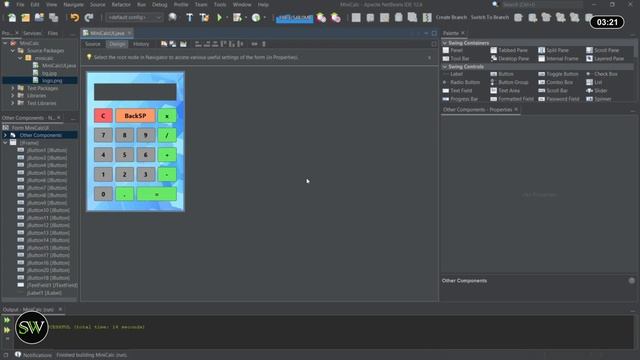Switch to the History editor view
Viewport: 640px width, 360px height.
point(141,44)
